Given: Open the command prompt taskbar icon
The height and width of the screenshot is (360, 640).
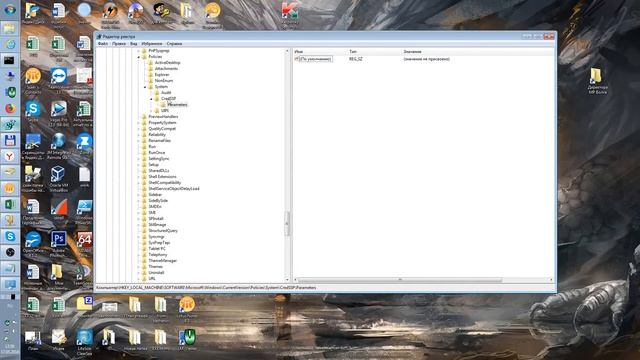Looking at the screenshot, I should coord(10,60).
